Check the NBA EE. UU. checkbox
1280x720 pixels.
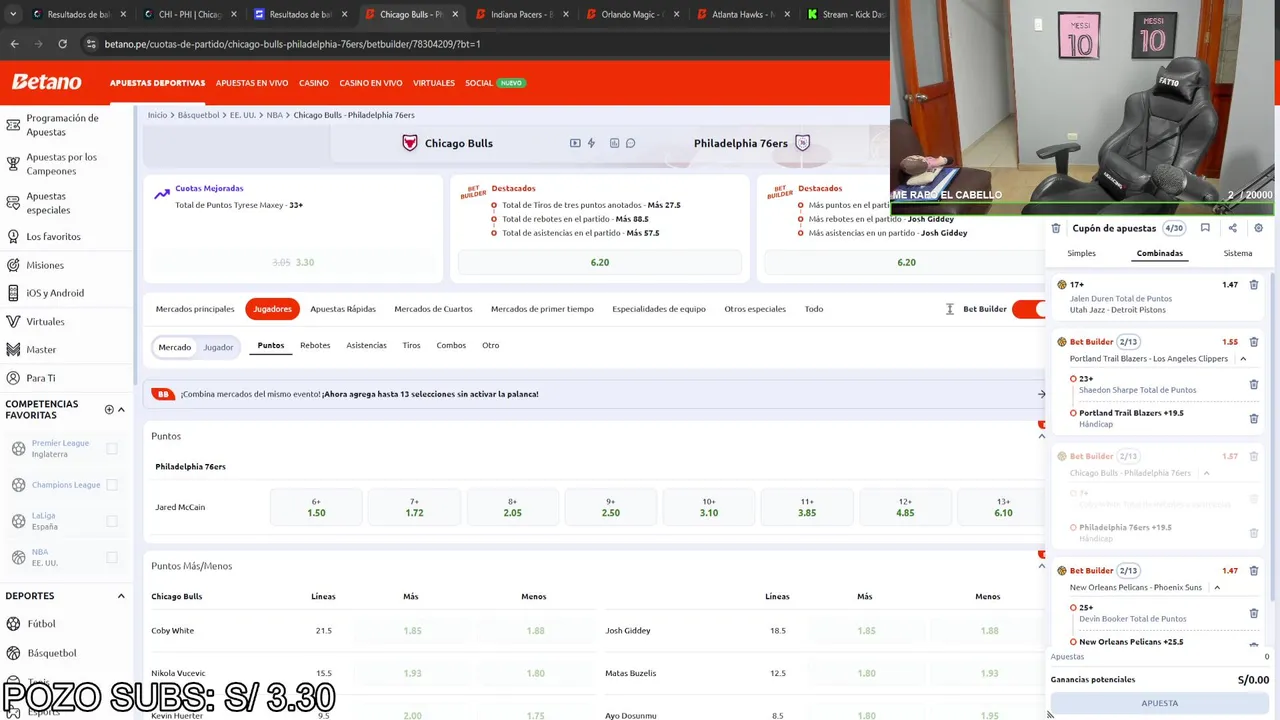coord(112,557)
